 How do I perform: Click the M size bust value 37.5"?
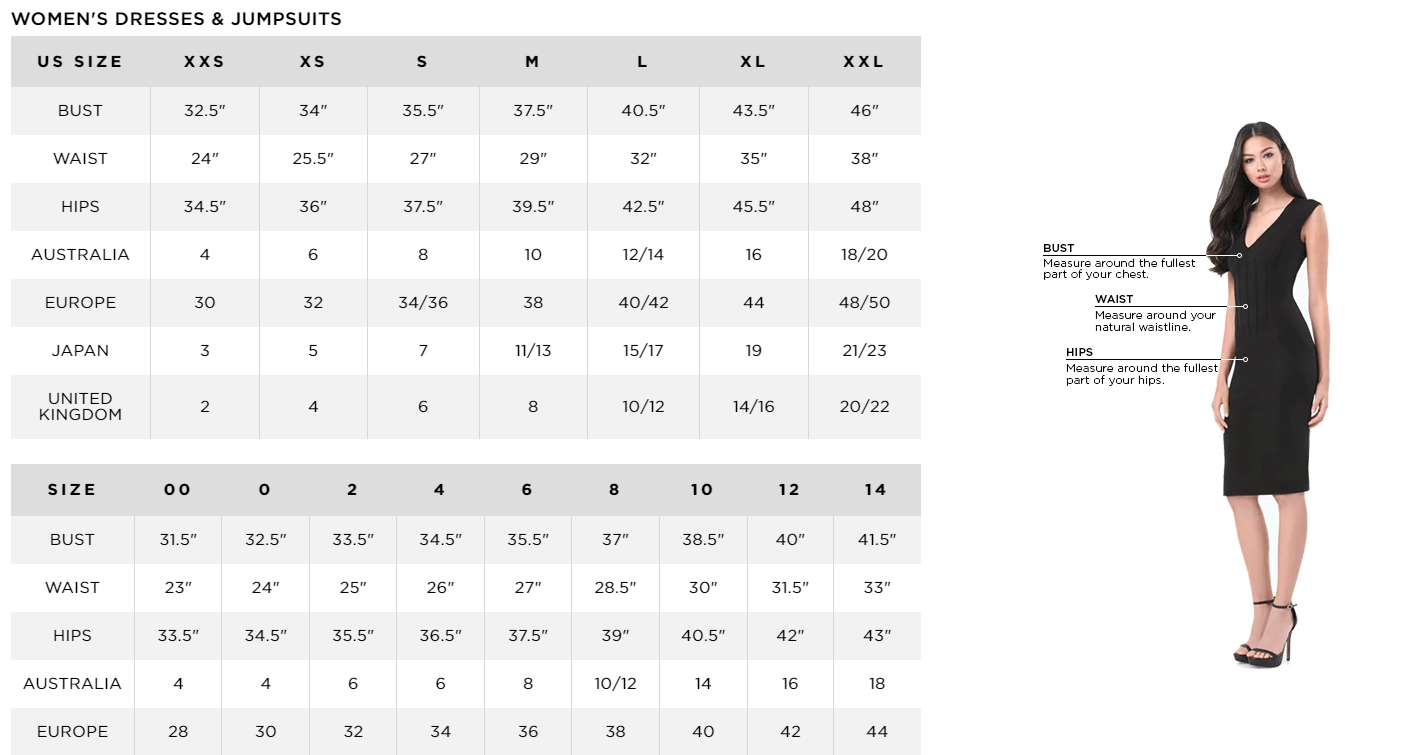click(x=533, y=111)
